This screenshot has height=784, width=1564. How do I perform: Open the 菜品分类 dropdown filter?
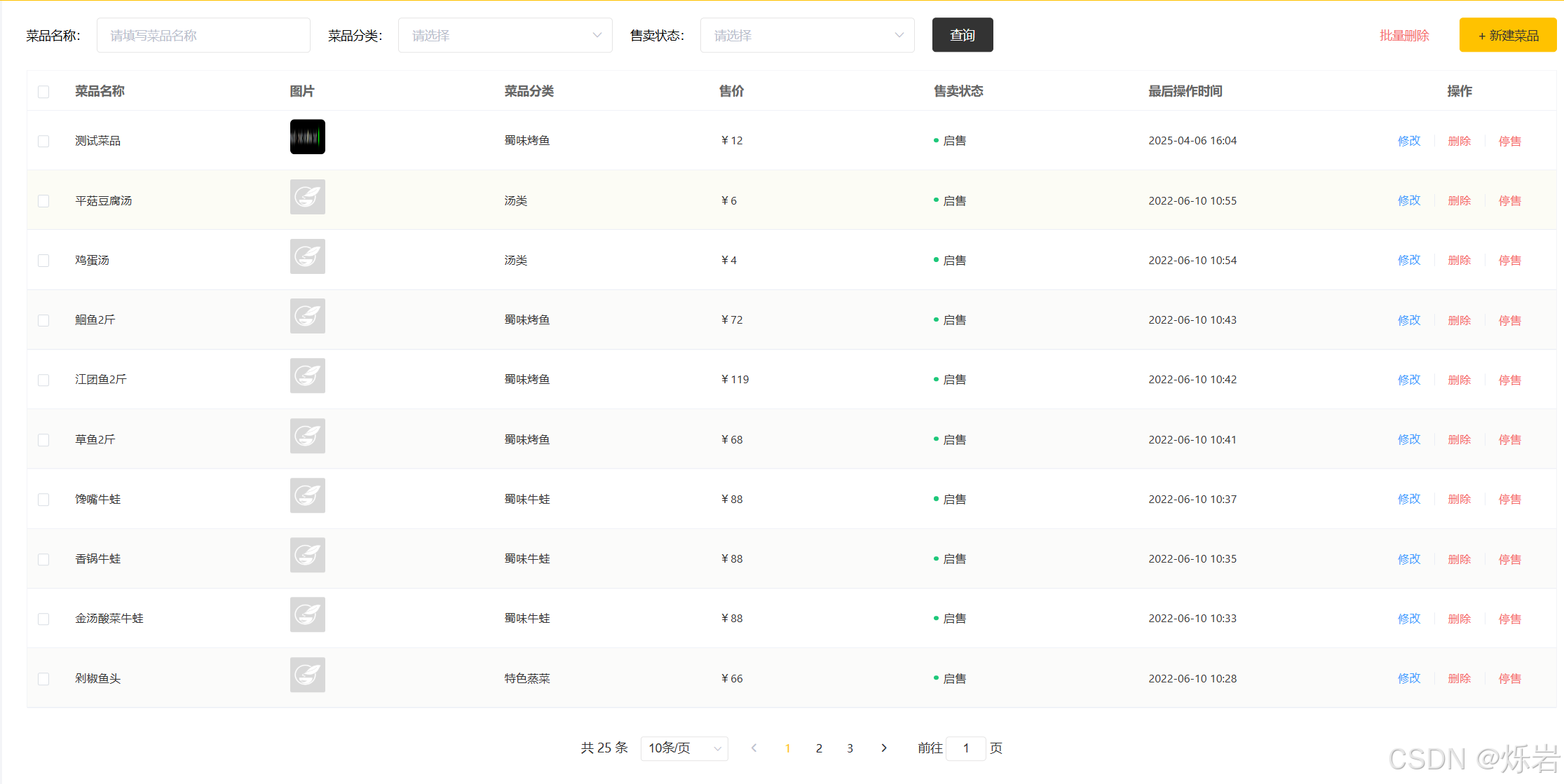click(505, 35)
